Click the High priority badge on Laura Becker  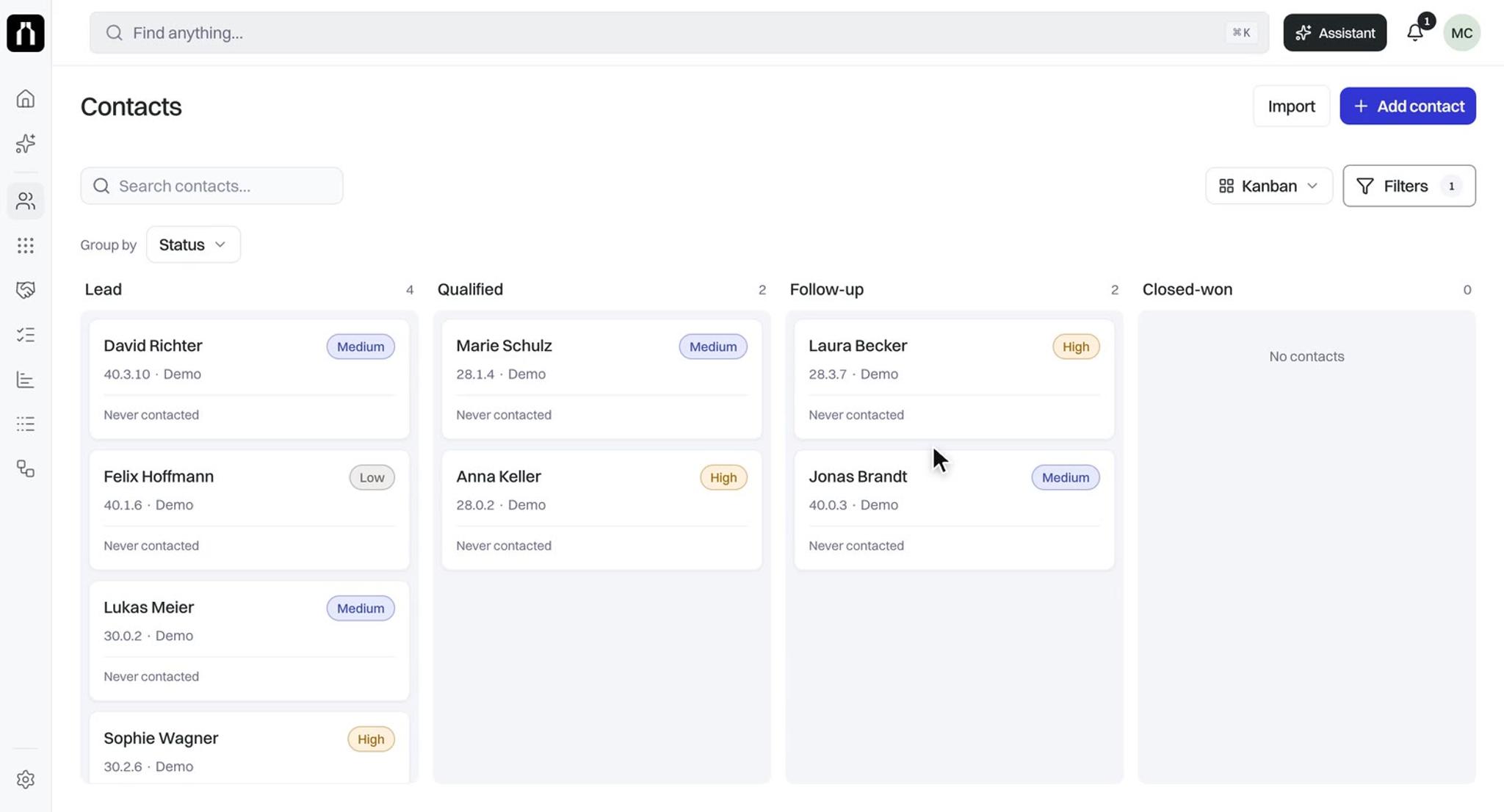coord(1076,347)
